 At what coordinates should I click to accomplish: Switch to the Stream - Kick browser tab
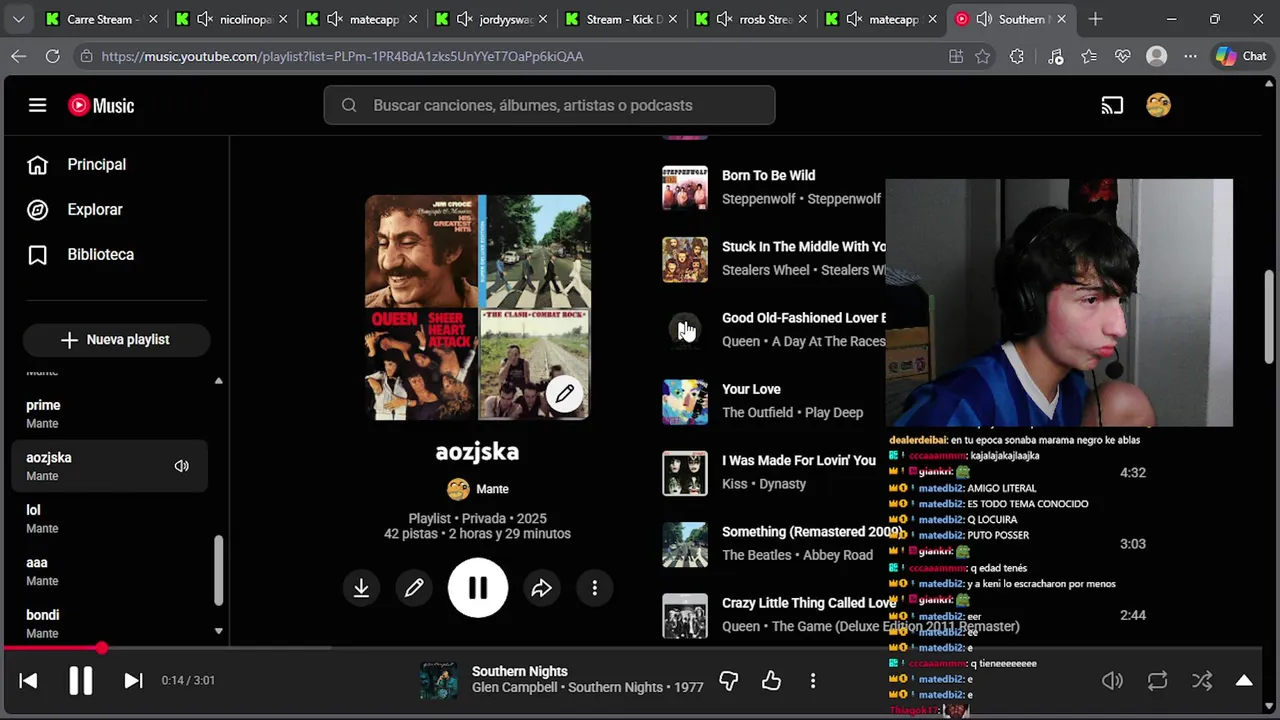622,19
